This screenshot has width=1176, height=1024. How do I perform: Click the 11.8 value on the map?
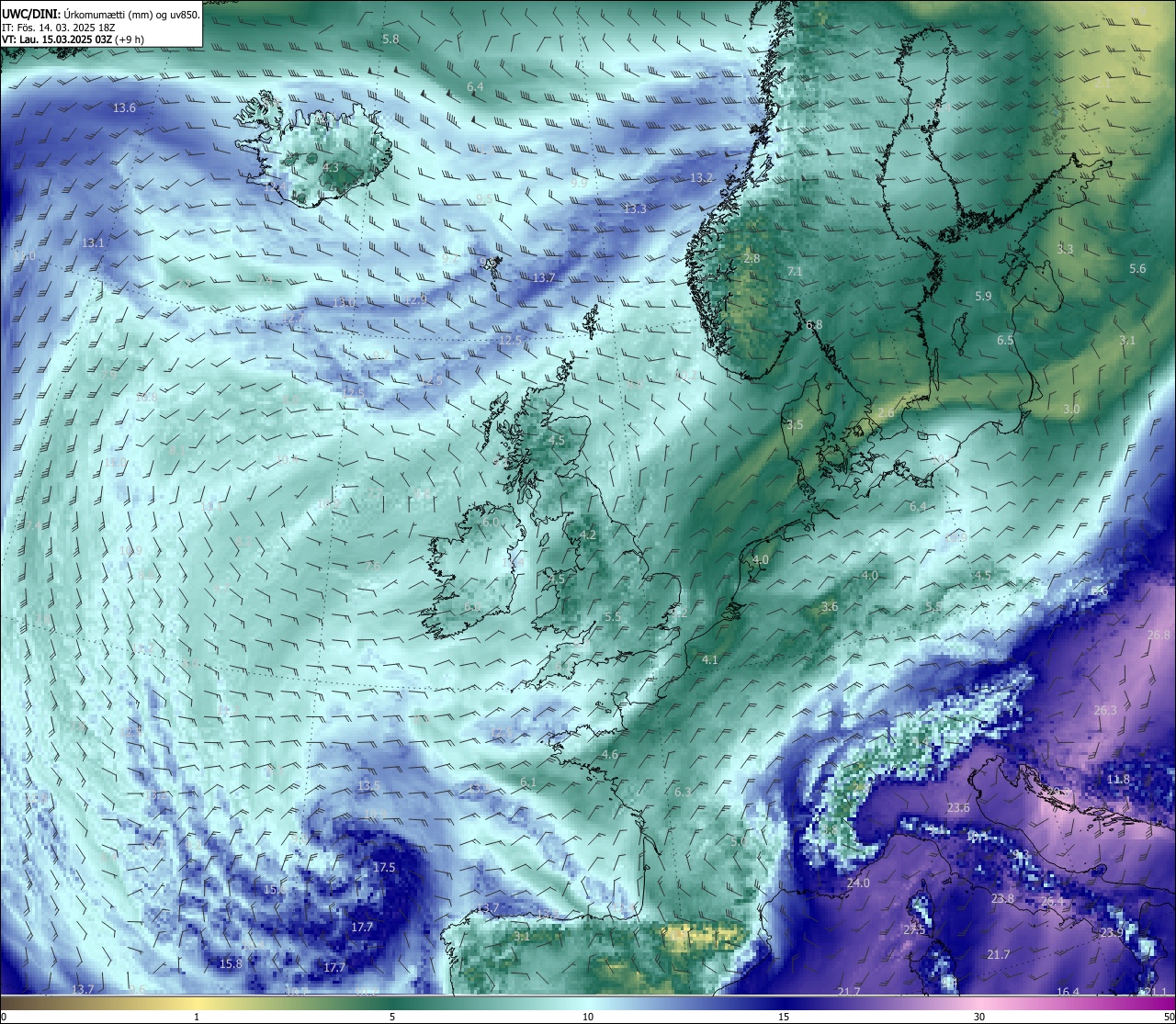pyautogui.click(x=1118, y=780)
